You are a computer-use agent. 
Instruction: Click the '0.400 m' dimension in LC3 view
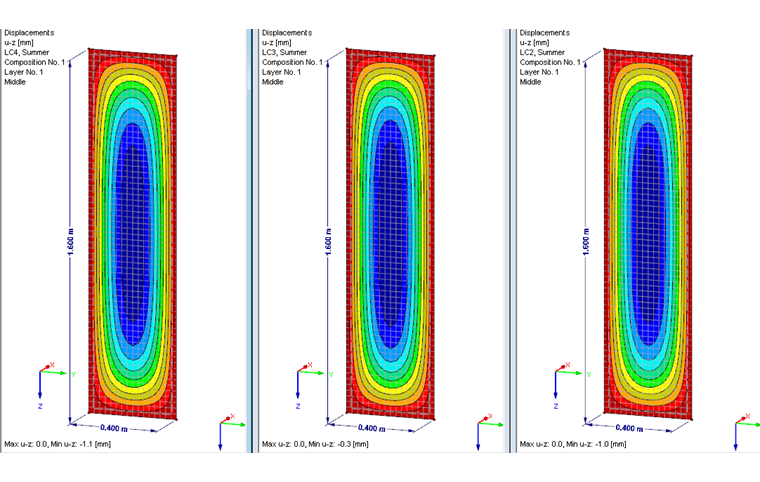click(372, 428)
